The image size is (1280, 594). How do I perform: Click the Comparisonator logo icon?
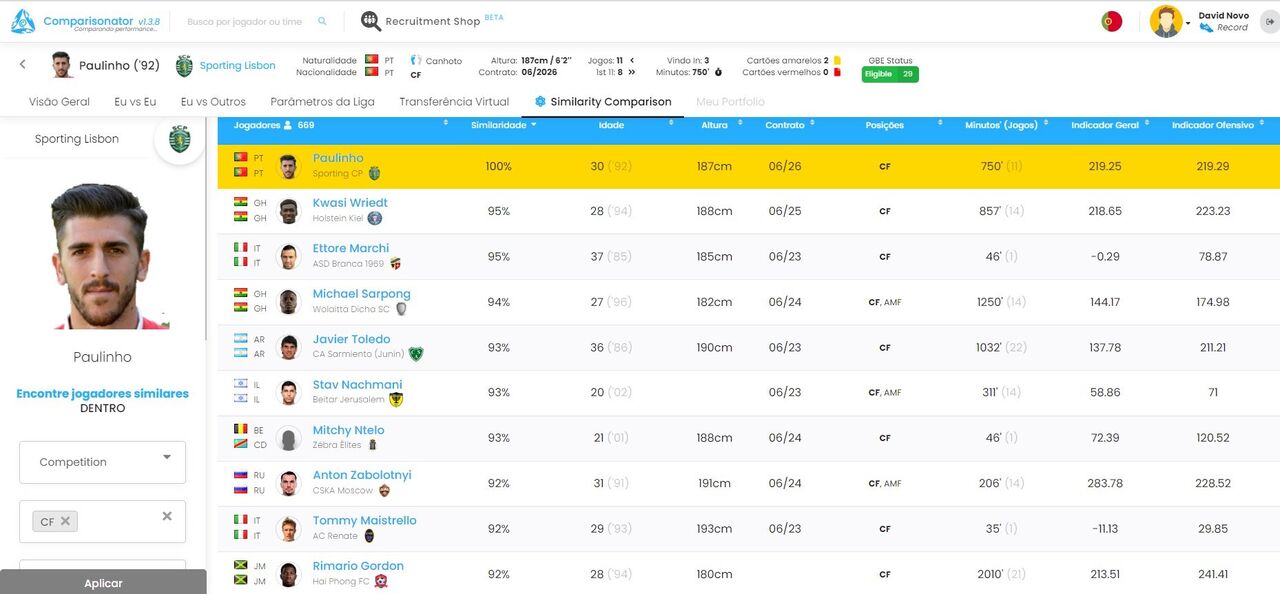[x=23, y=22]
